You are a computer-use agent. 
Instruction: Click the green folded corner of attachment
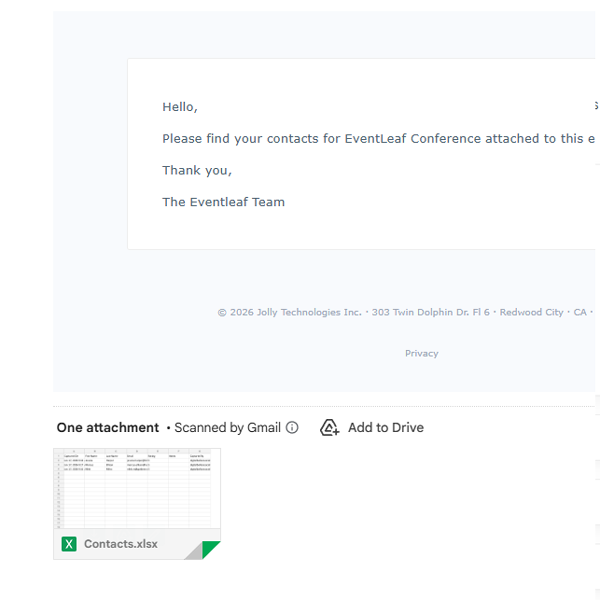tap(211, 550)
